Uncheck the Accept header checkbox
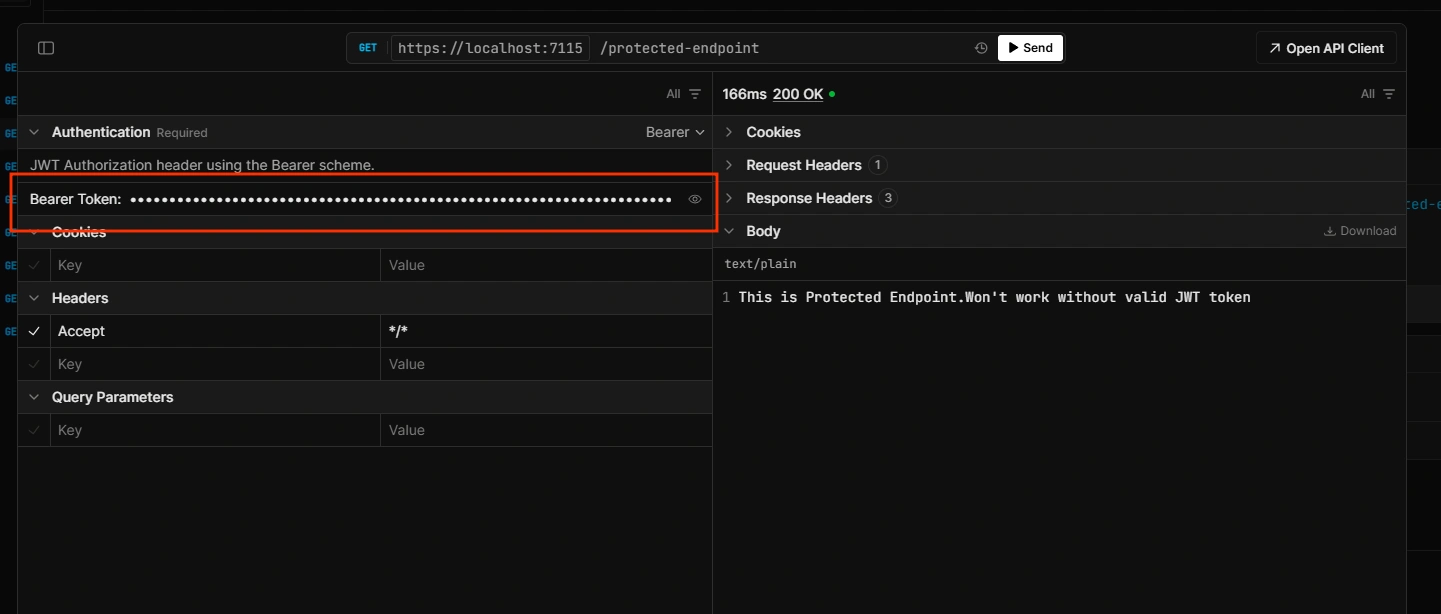1441x614 pixels. [x=35, y=331]
